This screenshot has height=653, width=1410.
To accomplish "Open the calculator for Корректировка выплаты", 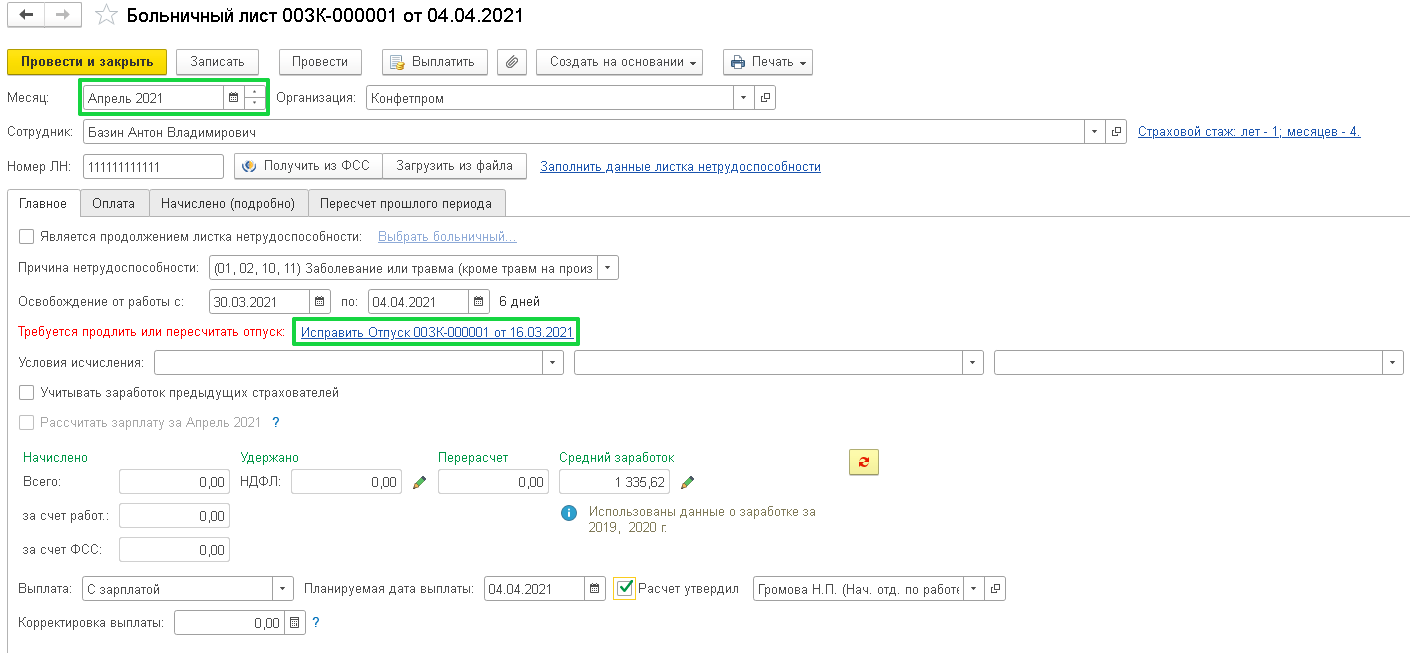I will click(x=294, y=623).
